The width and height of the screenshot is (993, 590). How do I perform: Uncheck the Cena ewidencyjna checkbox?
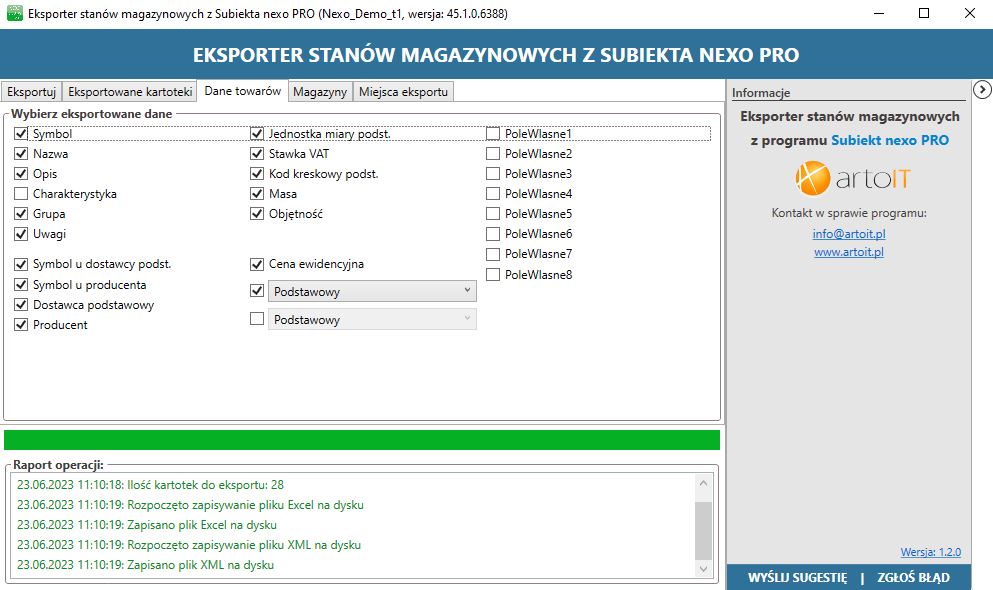coord(258,263)
